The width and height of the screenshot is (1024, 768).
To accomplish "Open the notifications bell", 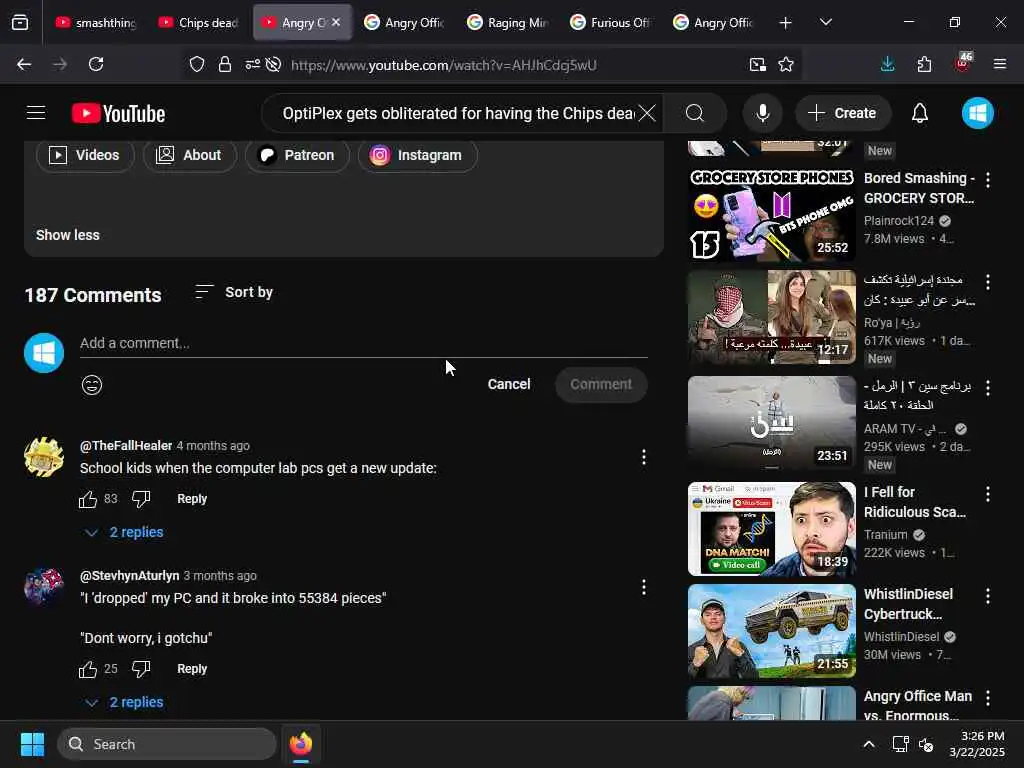I will point(920,114).
